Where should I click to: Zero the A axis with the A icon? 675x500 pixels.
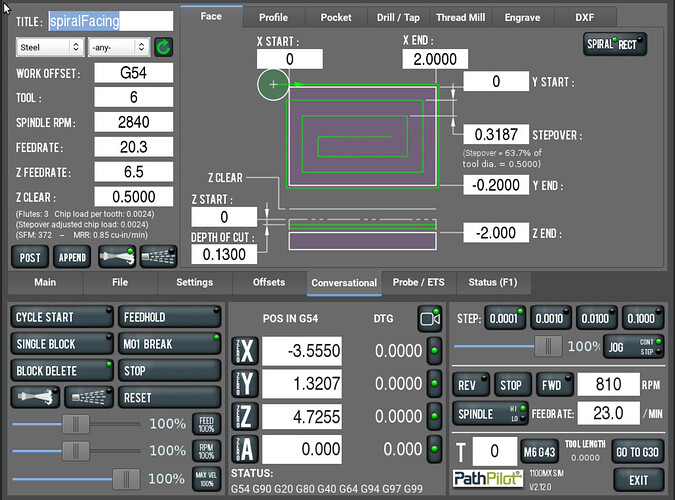pos(245,449)
